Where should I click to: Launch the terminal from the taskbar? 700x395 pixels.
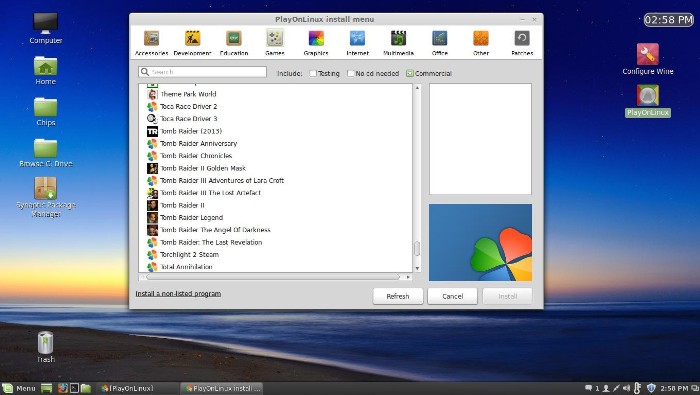pyautogui.click(x=75, y=388)
